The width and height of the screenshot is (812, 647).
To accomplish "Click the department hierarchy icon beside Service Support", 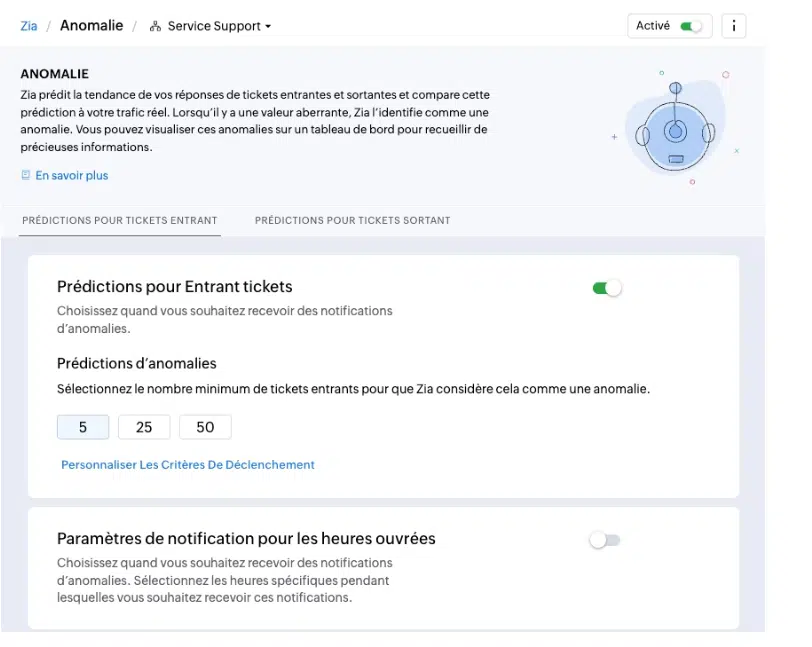I will (155, 26).
